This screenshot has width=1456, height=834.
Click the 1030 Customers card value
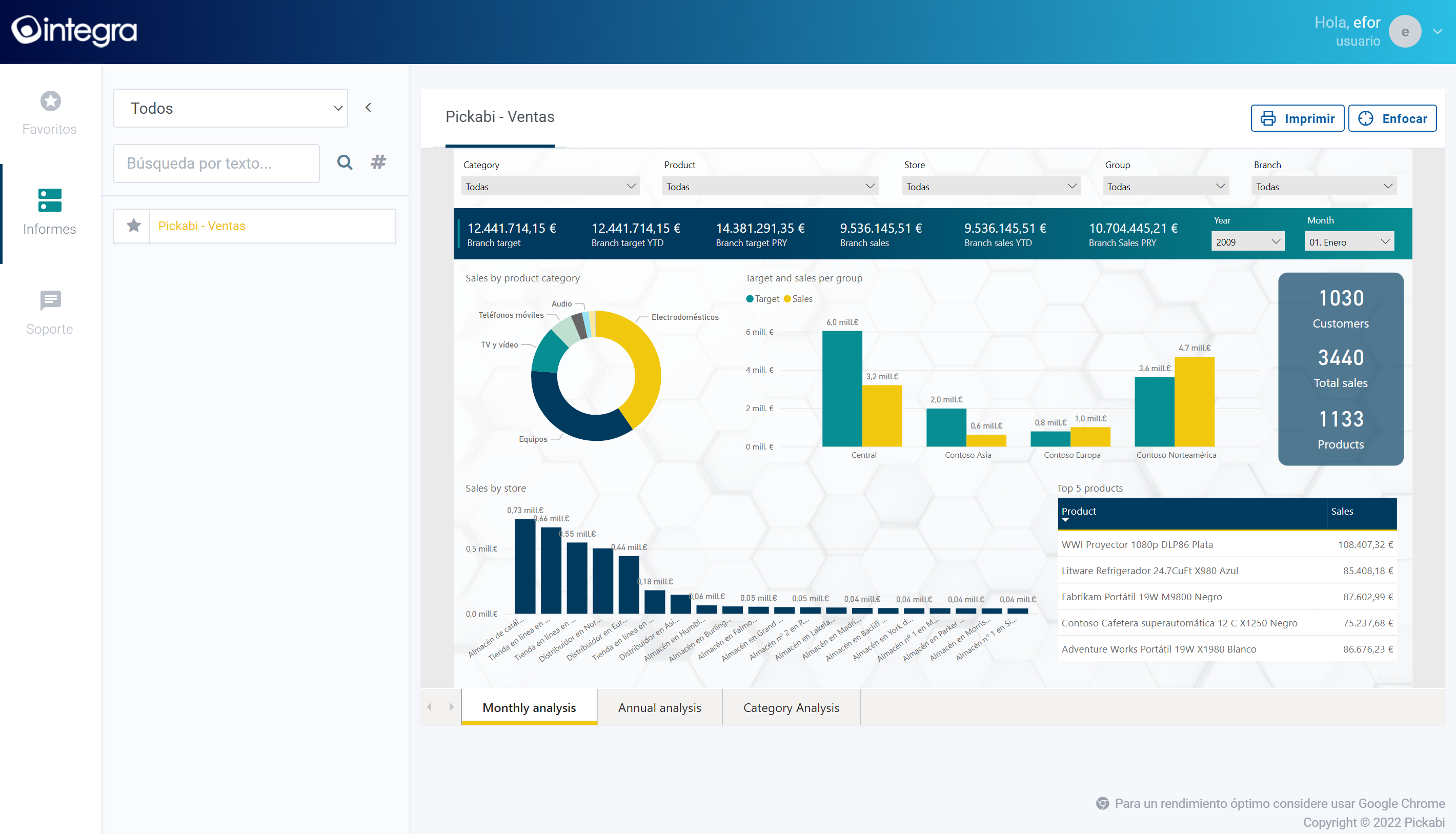1341,298
